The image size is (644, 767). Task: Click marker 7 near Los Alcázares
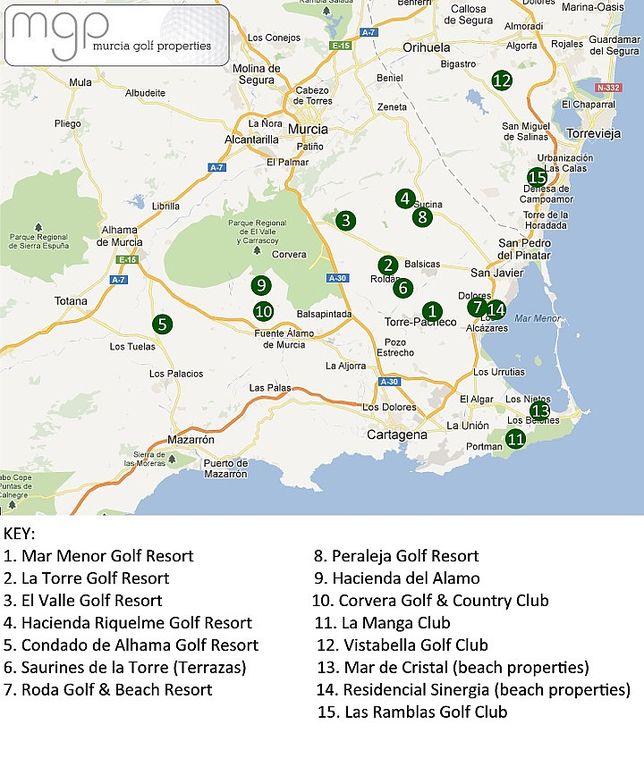coord(477,307)
